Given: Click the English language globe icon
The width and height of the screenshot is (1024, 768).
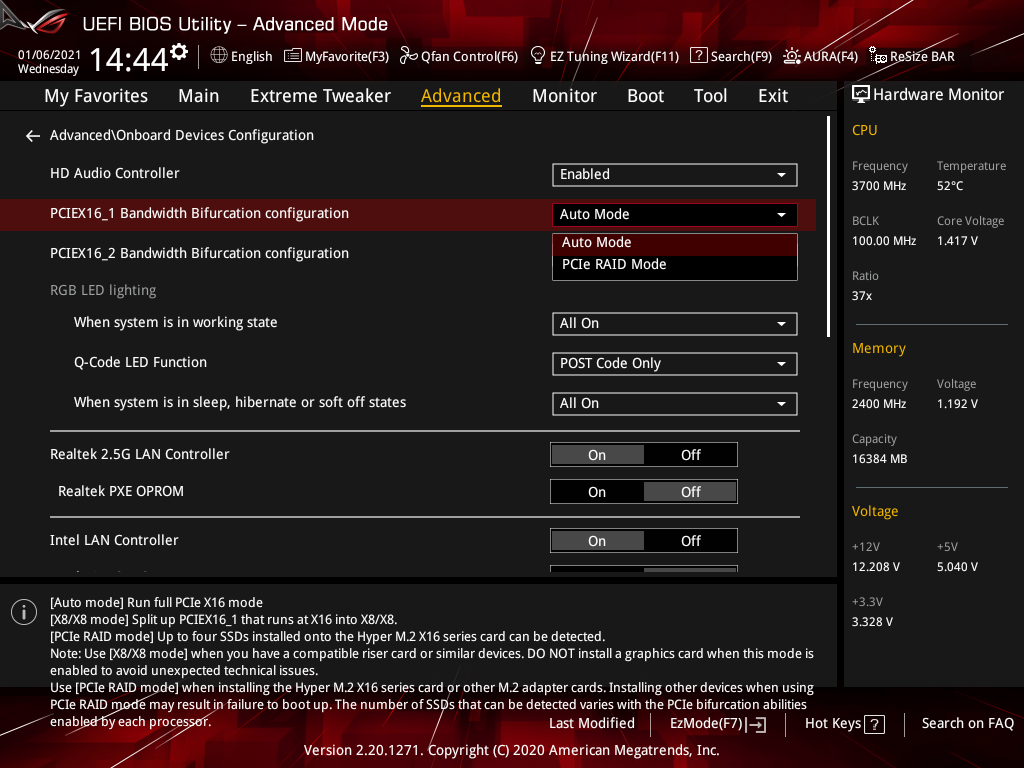Looking at the screenshot, I should coord(219,56).
